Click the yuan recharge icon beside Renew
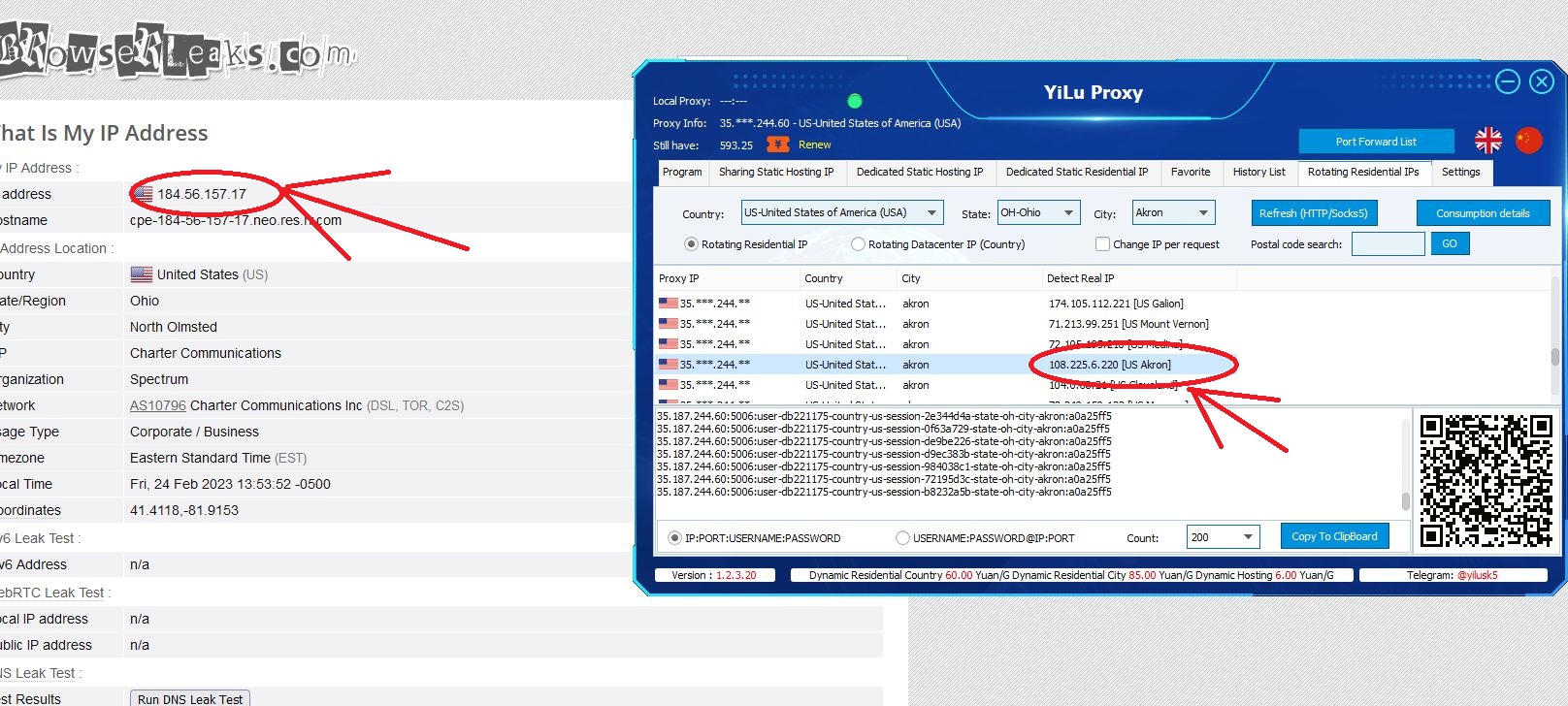The height and width of the screenshot is (706, 1568). 777,144
